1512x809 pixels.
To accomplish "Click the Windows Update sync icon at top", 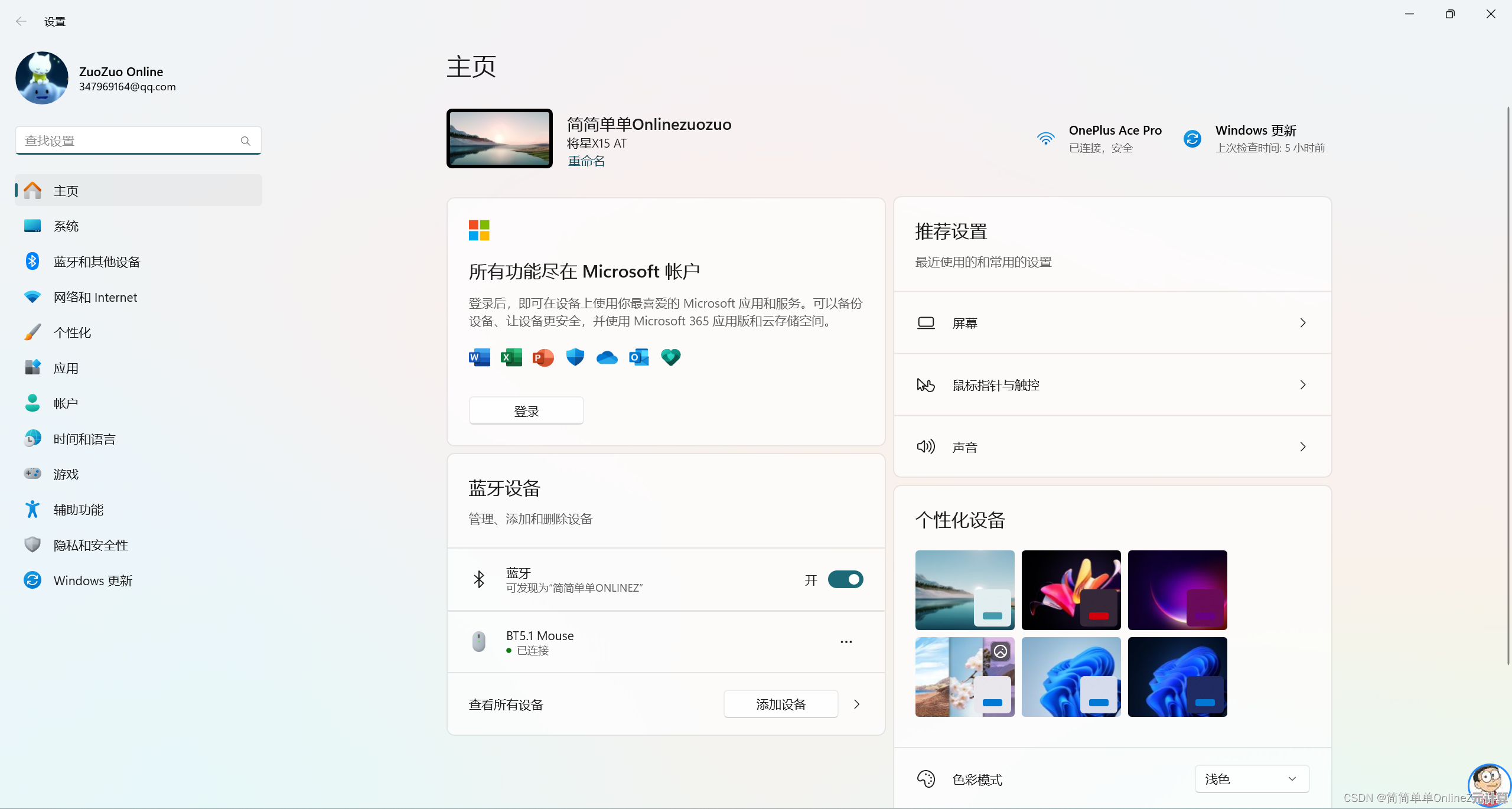I will (x=1192, y=139).
